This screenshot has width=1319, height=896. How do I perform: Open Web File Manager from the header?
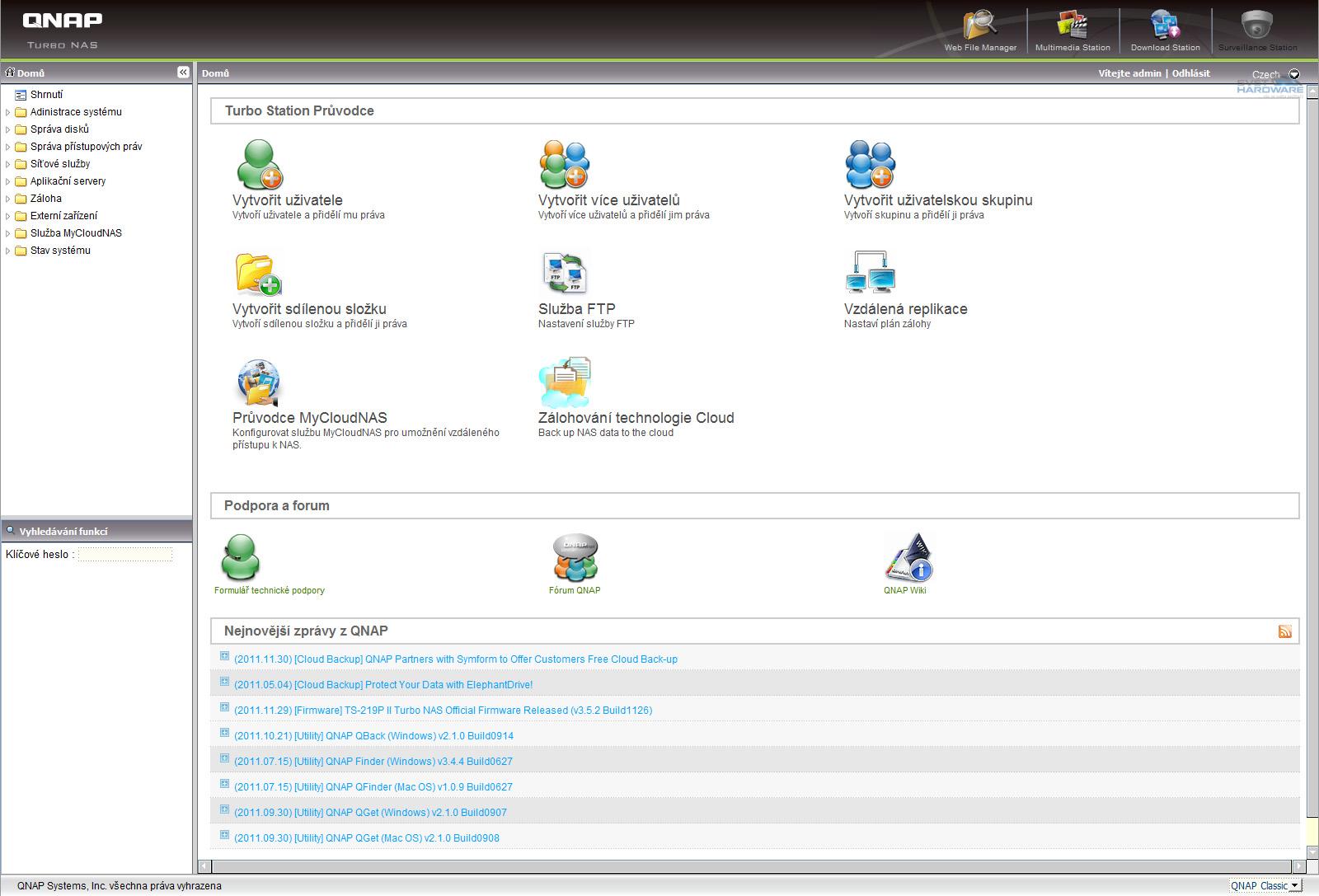[980, 26]
